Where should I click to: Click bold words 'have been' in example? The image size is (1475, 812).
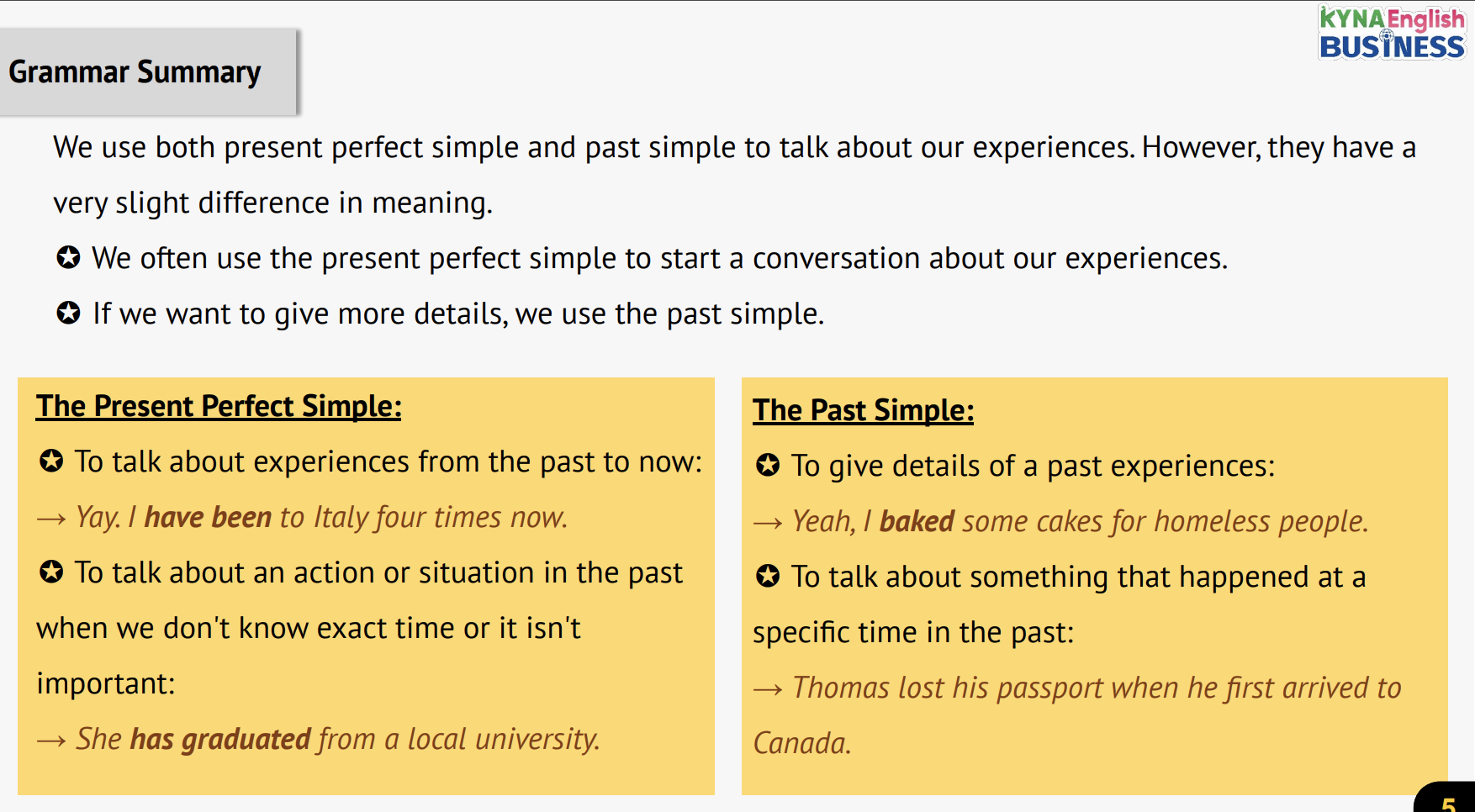pos(208,517)
